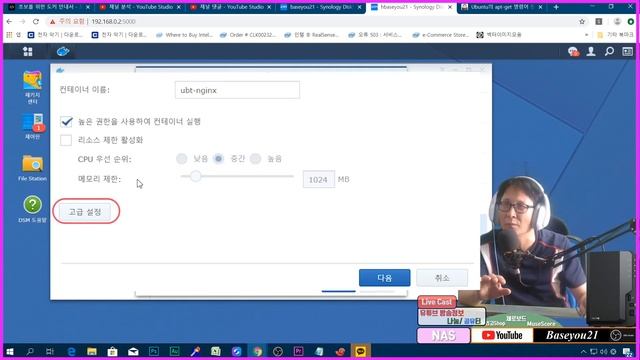Open the browser extension icon beside the star

[599, 22]
